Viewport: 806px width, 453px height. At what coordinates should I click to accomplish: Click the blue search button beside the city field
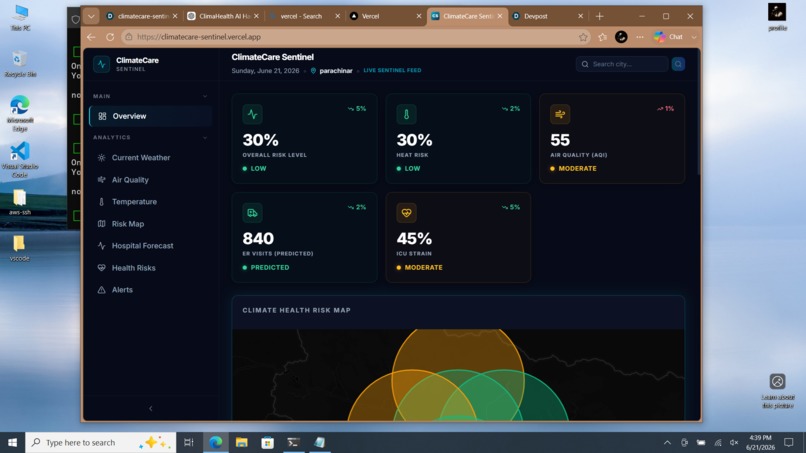click(x=678, y=64)
